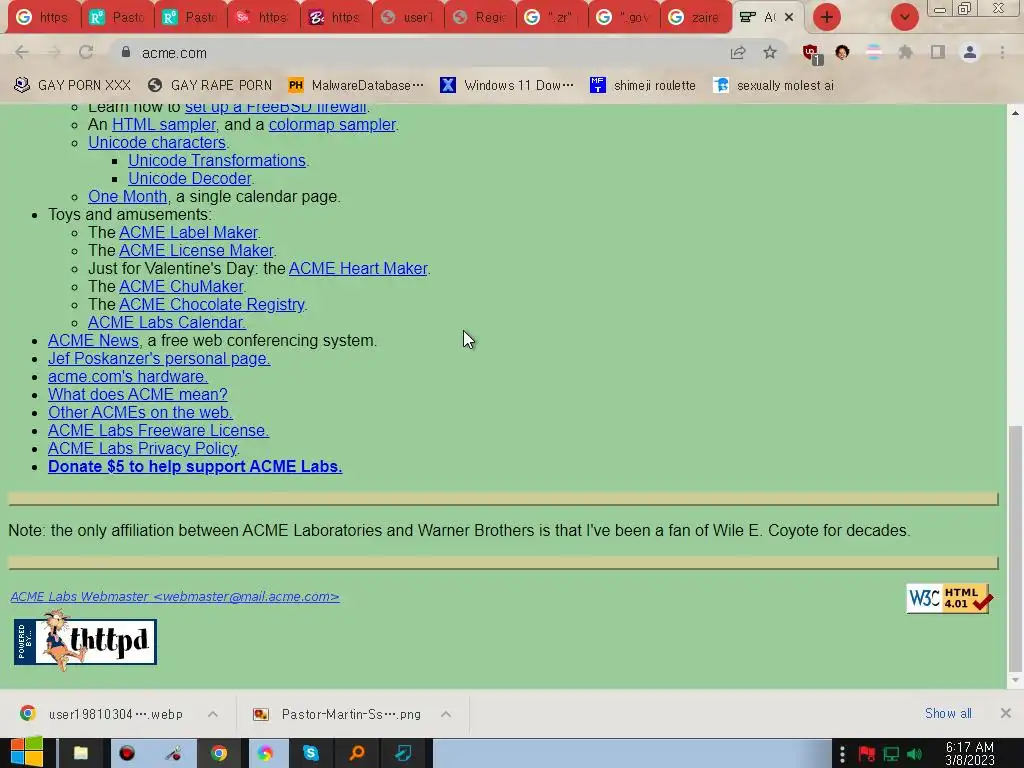
Task: Open the Unicode Transformations link
Action: point(217,160)
